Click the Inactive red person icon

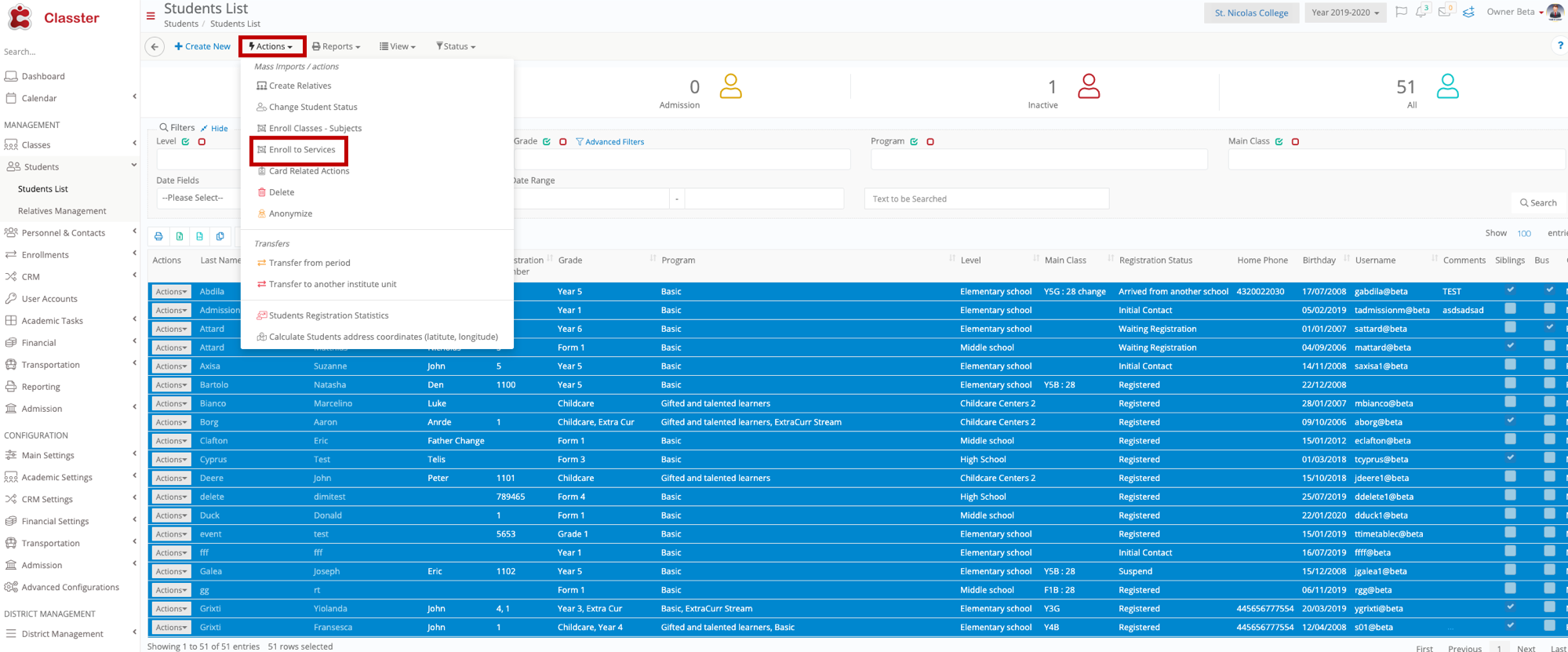click(x=1089, y=86)
